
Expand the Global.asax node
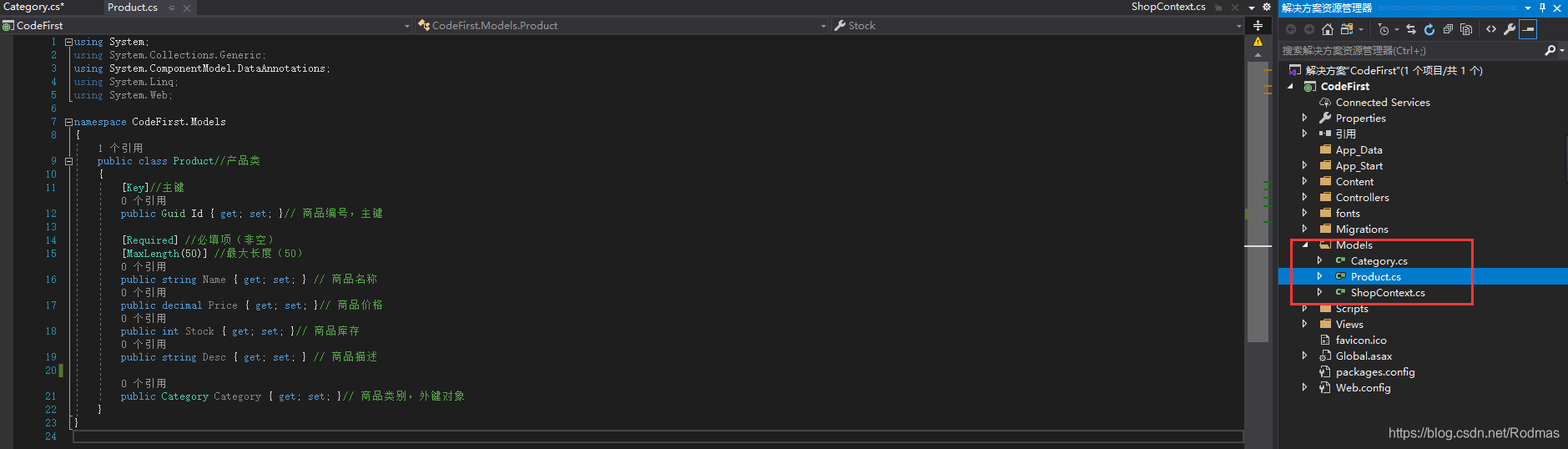tap(1305, 356)
